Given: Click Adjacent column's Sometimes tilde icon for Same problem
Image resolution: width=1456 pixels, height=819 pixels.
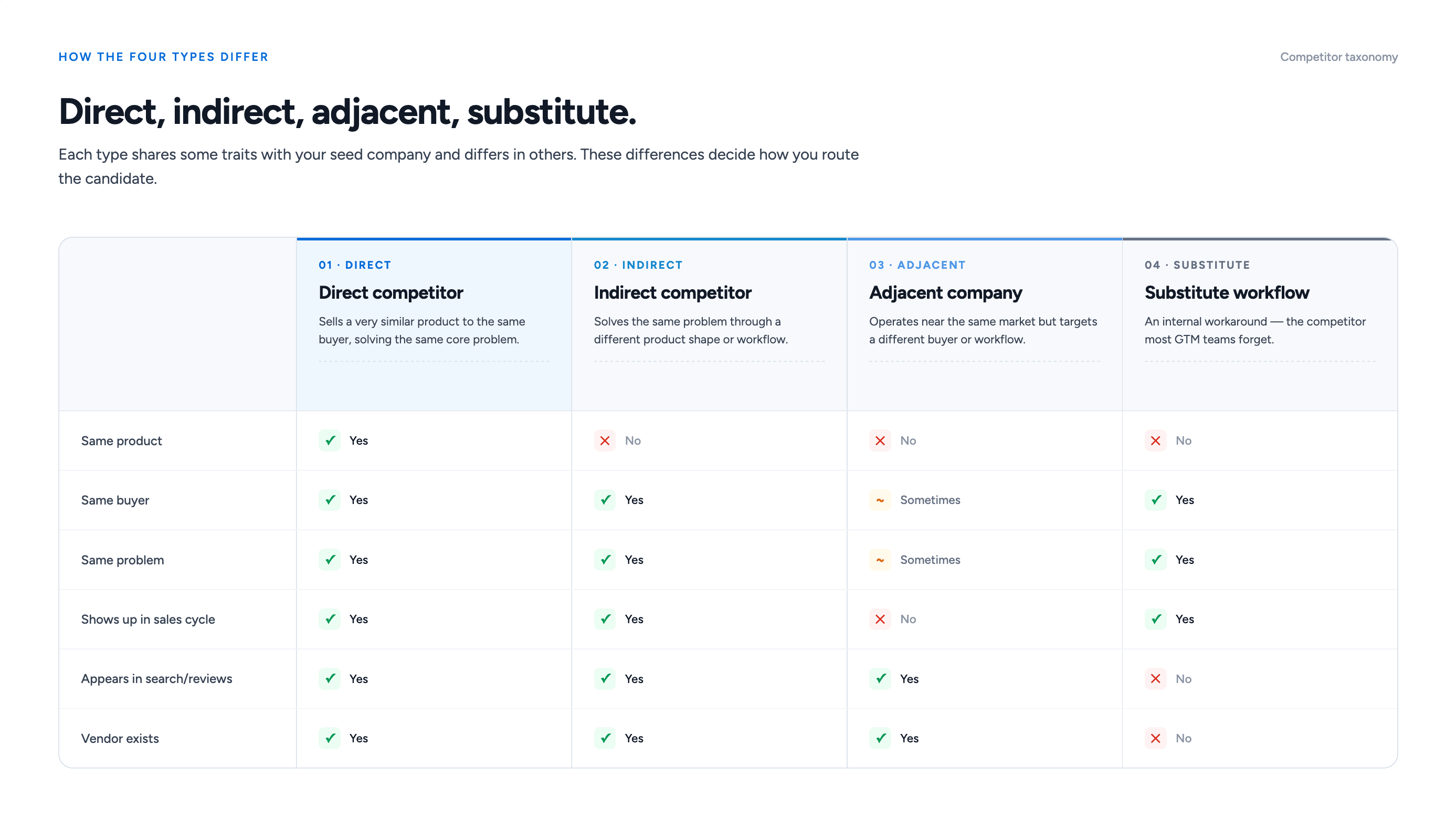Looking at the screenshot, I should pyautogui.click(x=880, y=560).
